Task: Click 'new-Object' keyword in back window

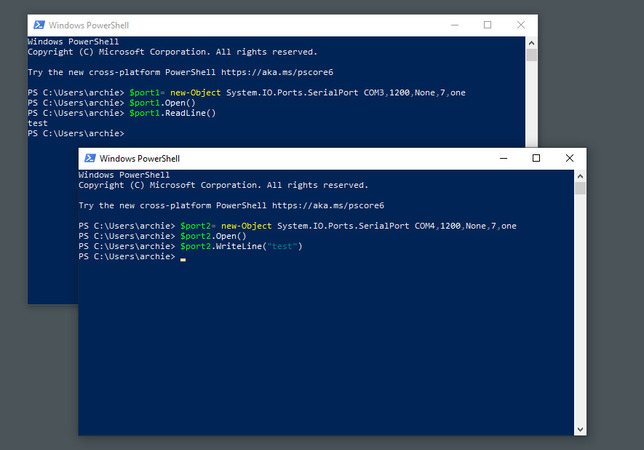Action: pyautogui.click(x=196, y=93)
